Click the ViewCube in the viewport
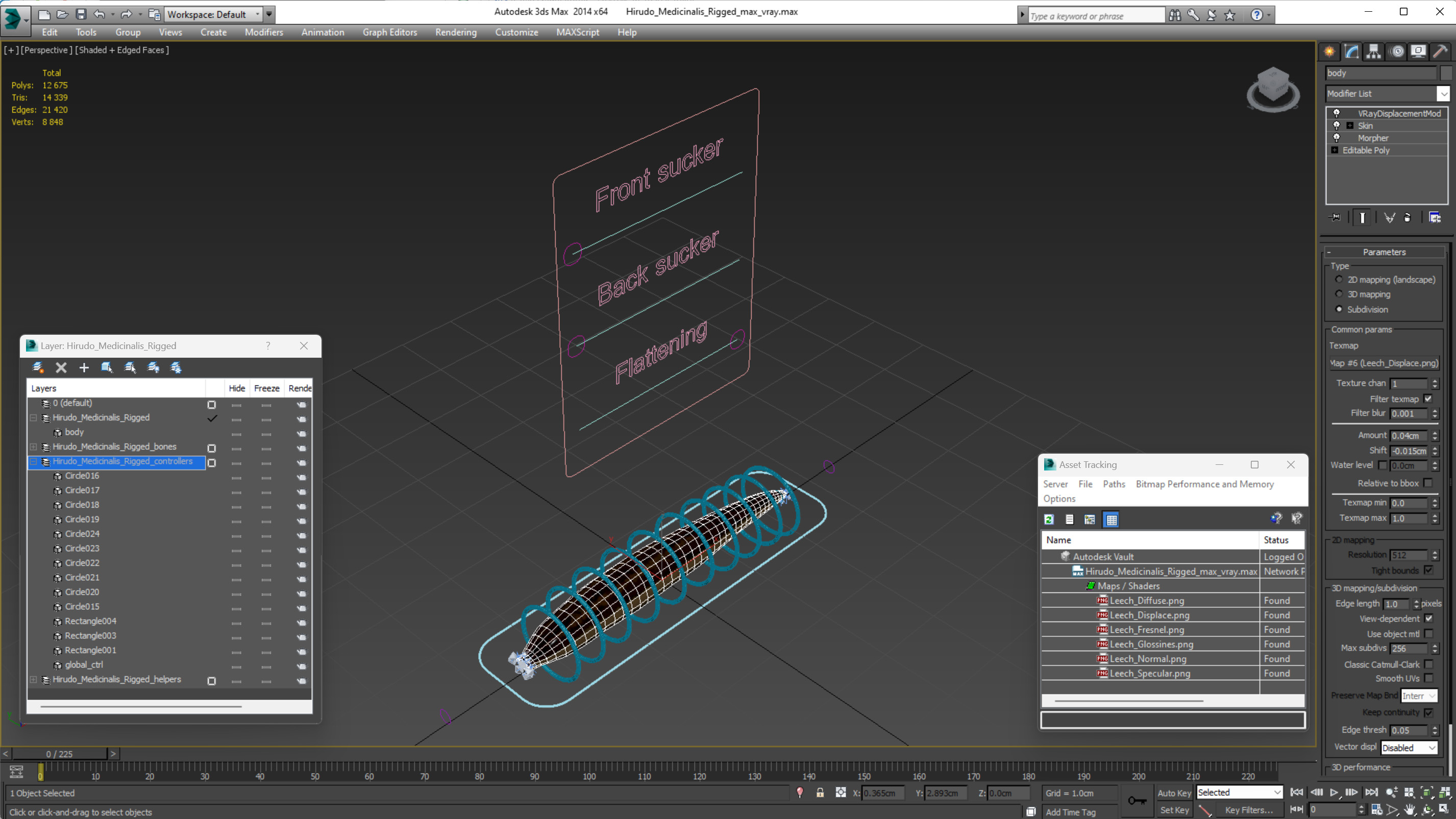 (x=1272, y=89)
